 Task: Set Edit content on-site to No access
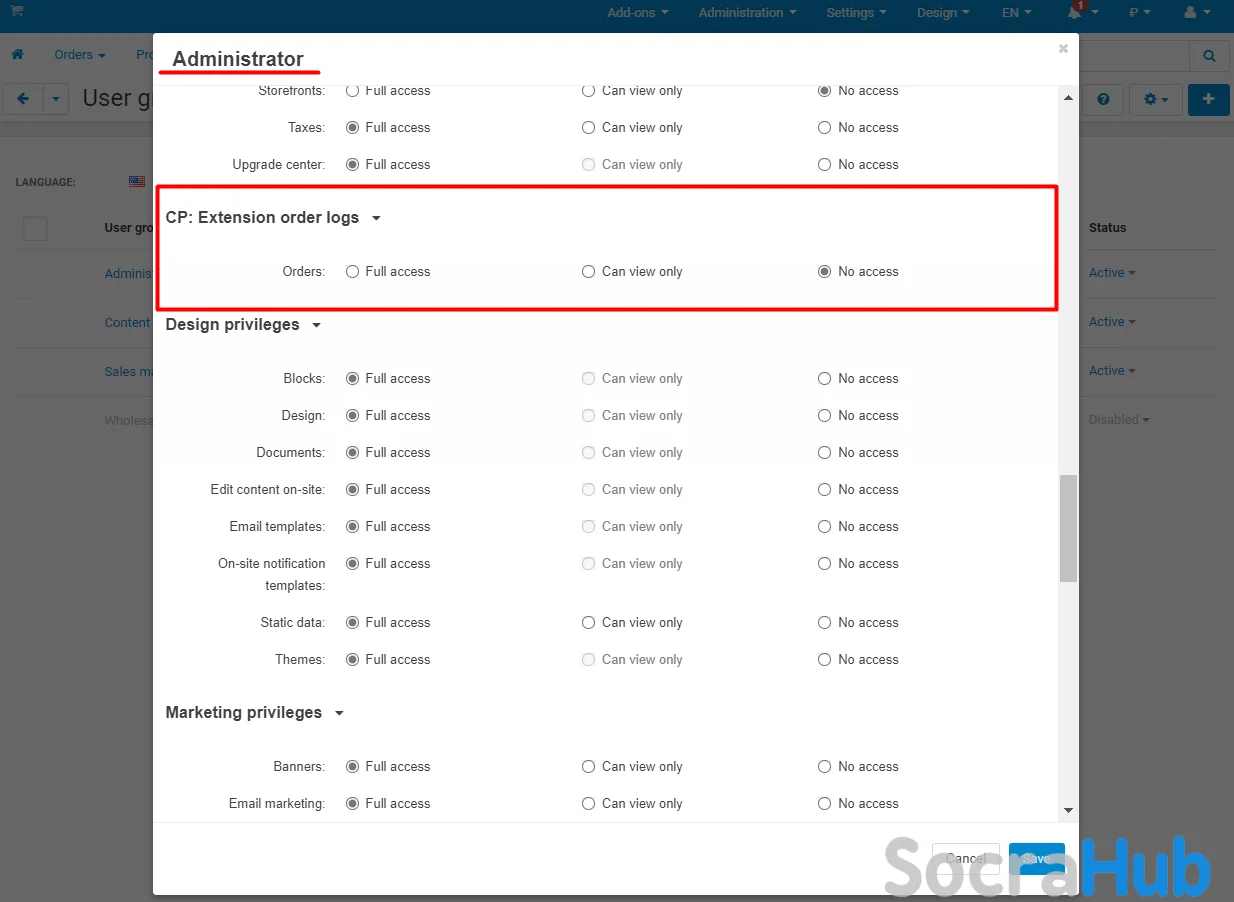(824, 490)
